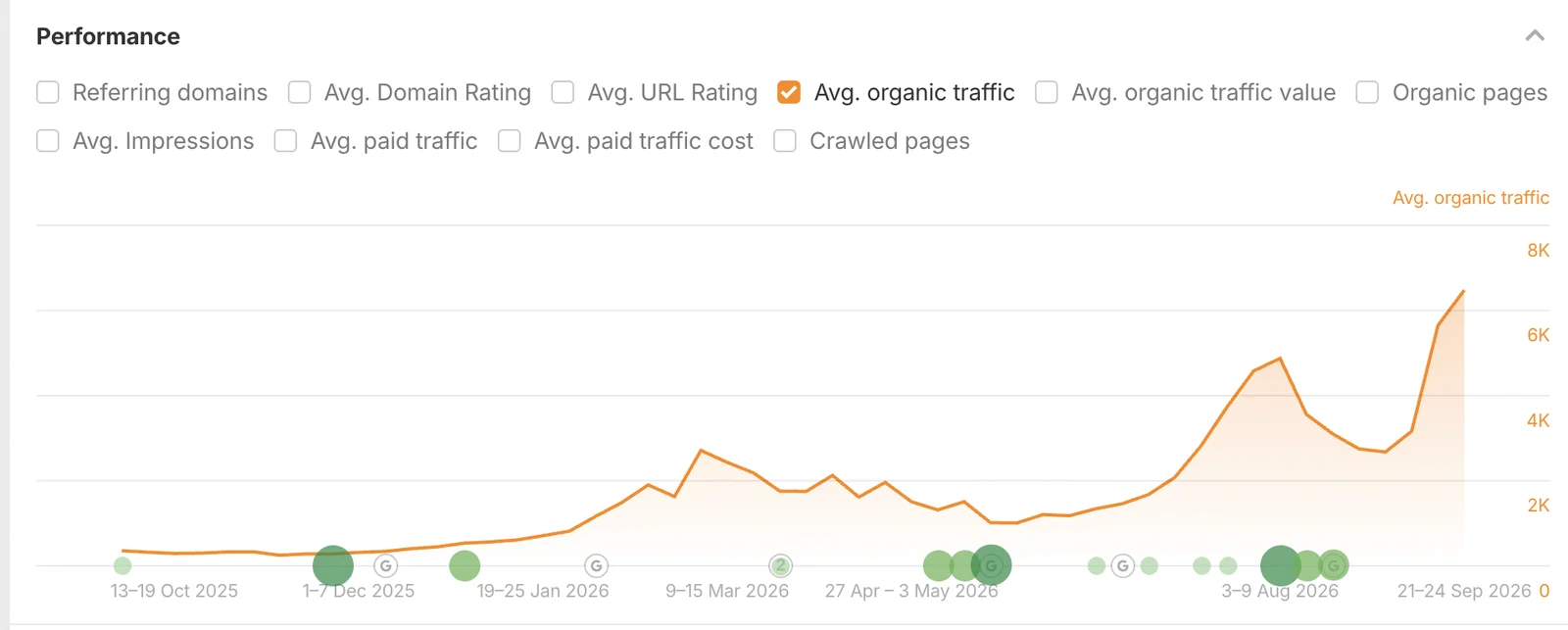
Task: Click the 8K y-axis value
Action: pos(1539,251)
